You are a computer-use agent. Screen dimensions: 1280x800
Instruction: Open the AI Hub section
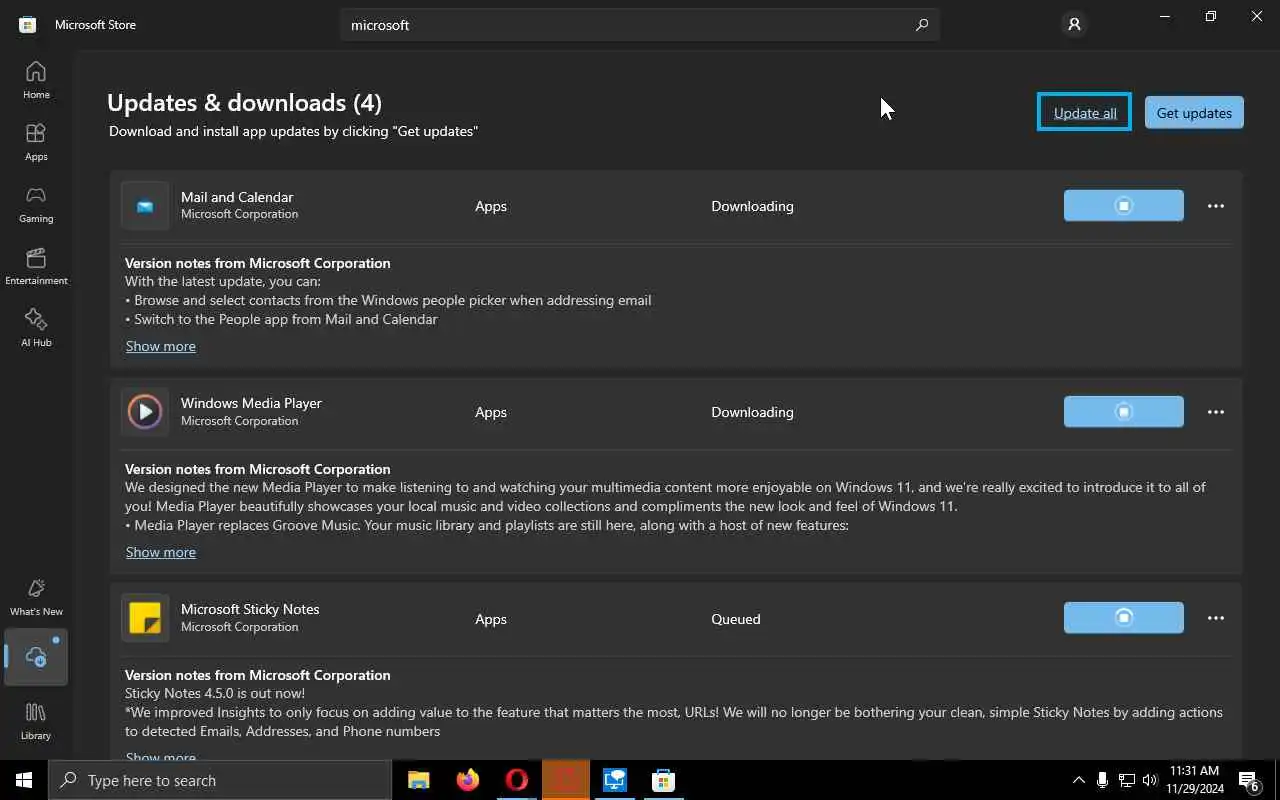pos(36,328)
